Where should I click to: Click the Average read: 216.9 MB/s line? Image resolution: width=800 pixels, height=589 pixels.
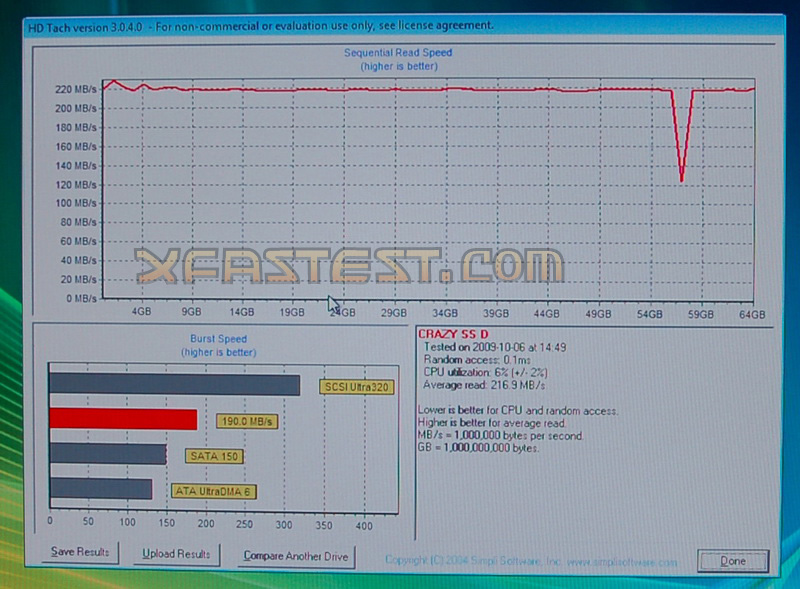(484, 385)
